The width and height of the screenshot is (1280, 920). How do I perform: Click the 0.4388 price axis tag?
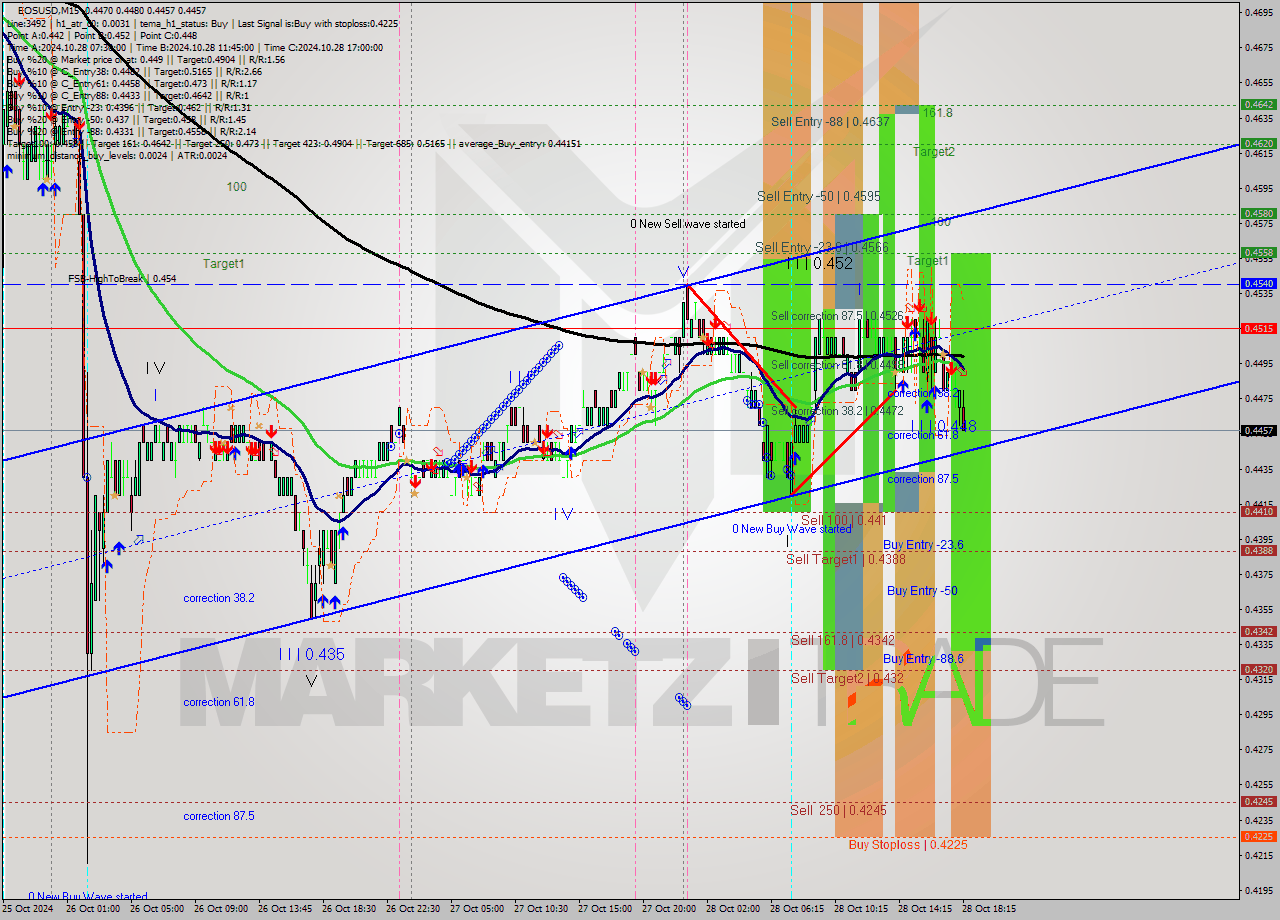point(1258,550)
